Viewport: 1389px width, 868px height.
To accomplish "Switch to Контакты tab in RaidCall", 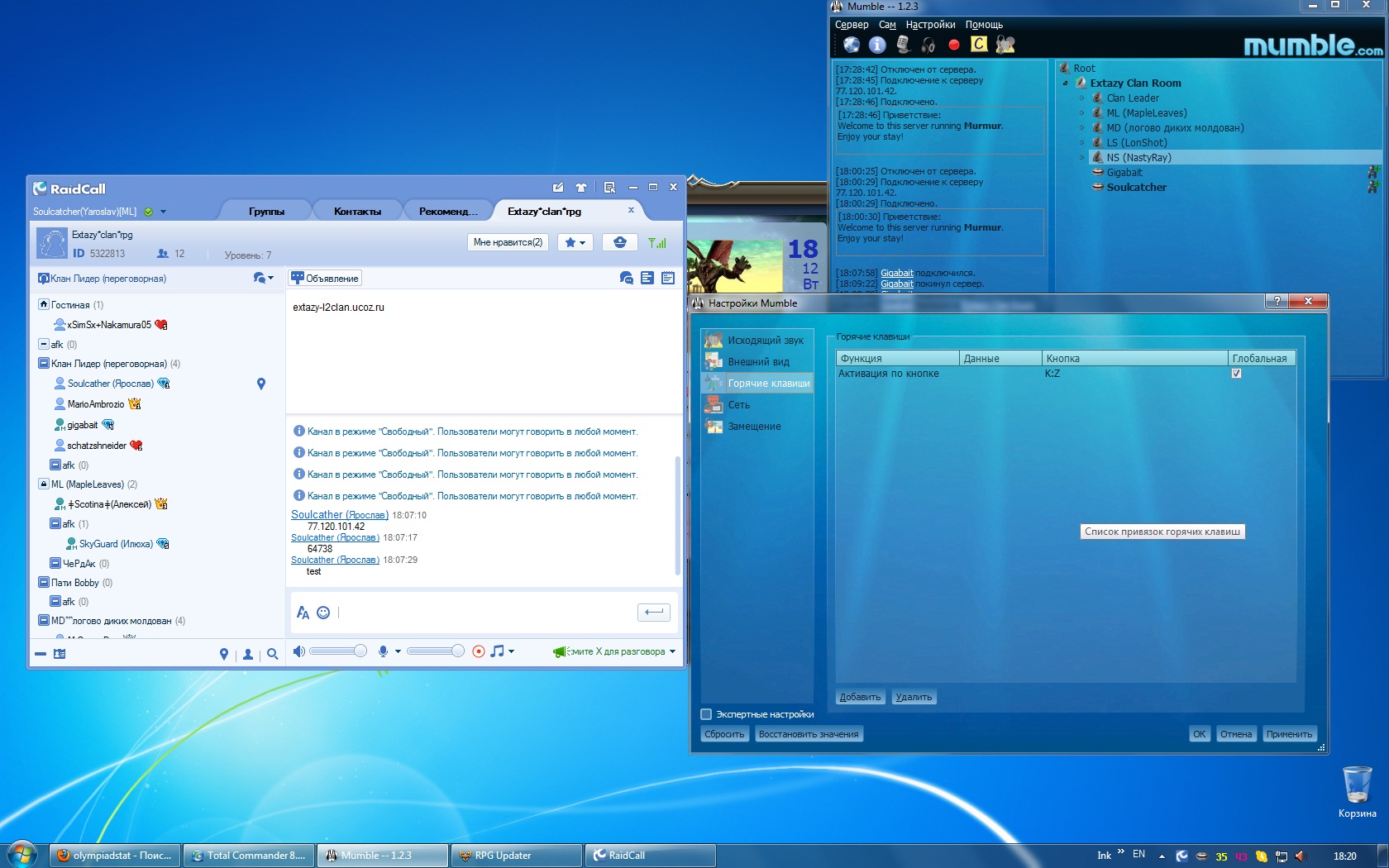I will click(x=357, y=212).
